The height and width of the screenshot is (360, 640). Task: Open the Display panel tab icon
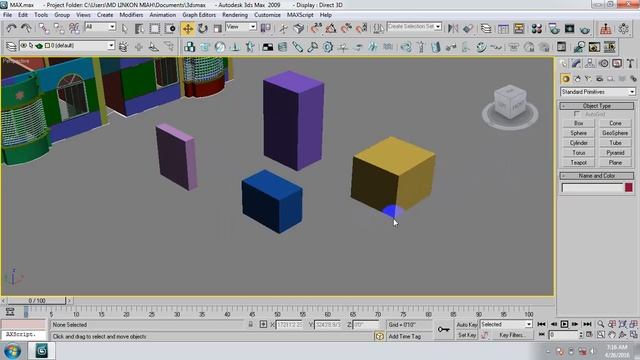click(x=617, y=63)
